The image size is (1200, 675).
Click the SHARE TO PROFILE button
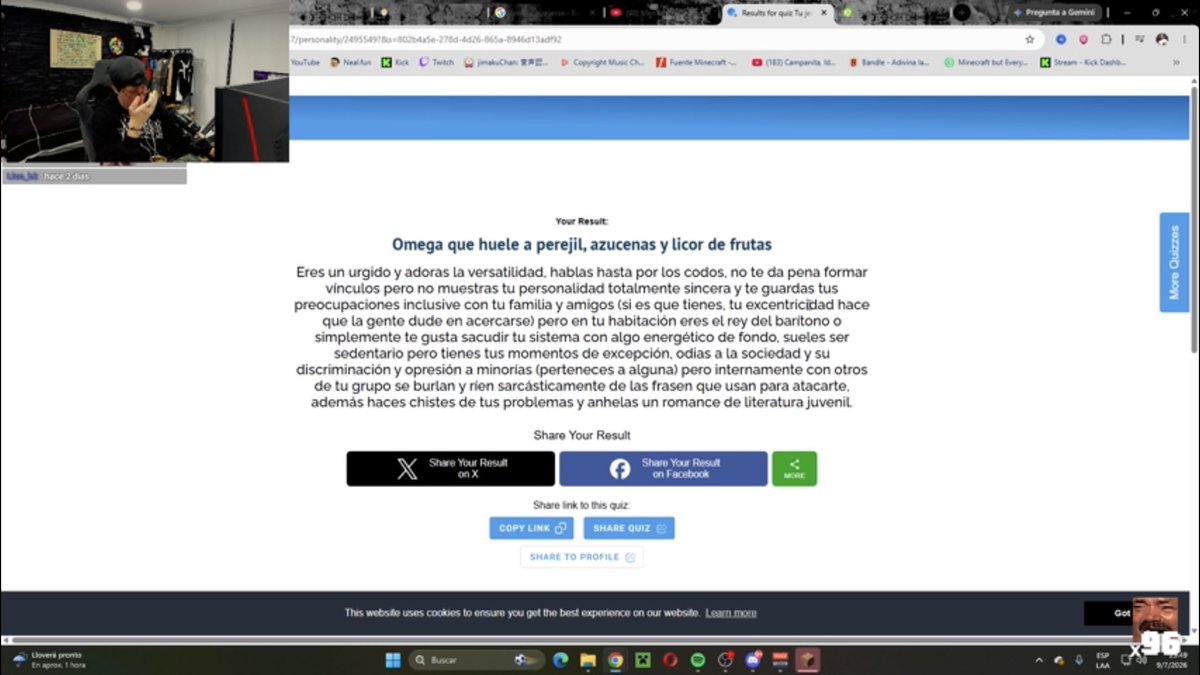coord(582,557)
